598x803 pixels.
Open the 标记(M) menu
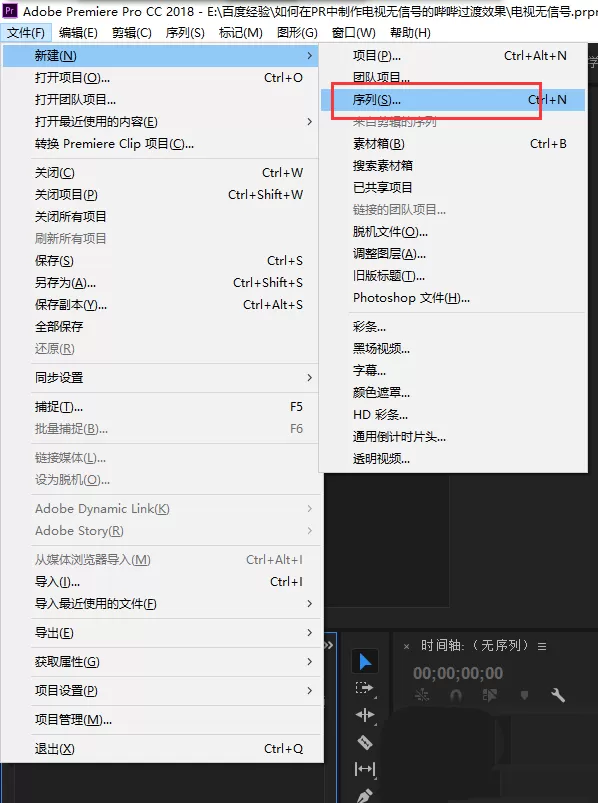point(241,33)
